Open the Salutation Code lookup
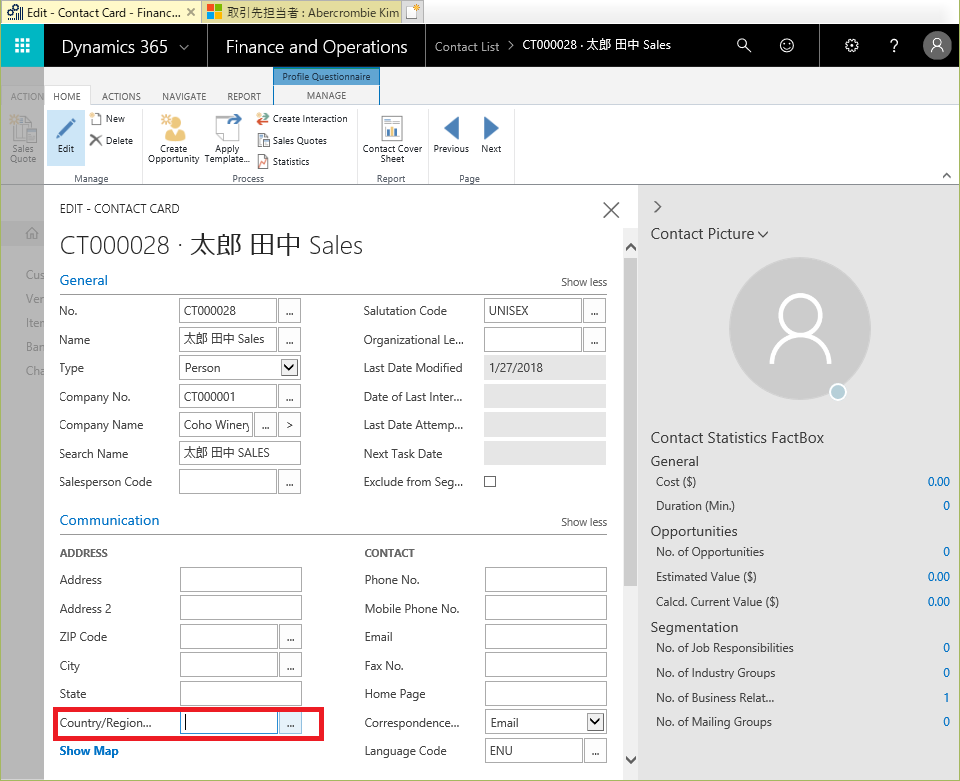Viewport: 960px width, 781px height. [x=594, y=311]
